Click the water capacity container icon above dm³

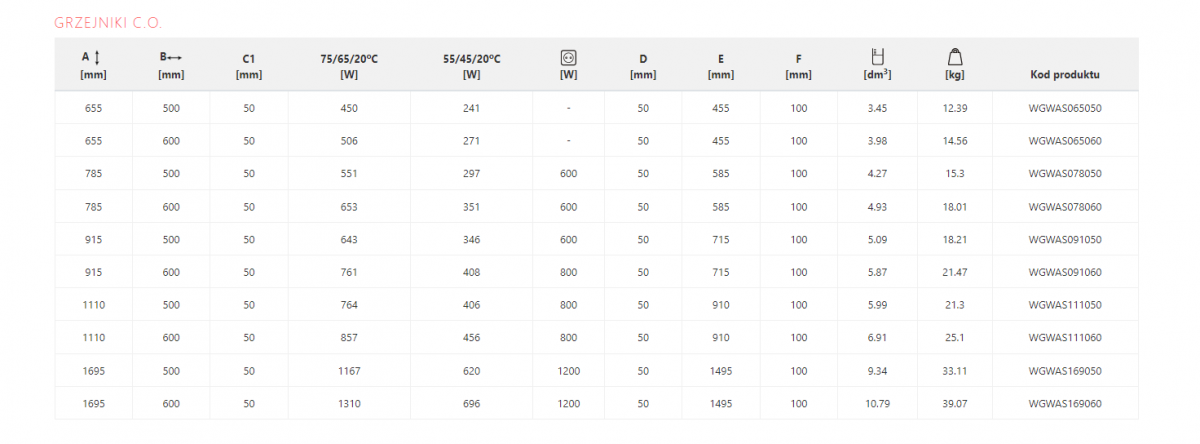click(877, 57)
